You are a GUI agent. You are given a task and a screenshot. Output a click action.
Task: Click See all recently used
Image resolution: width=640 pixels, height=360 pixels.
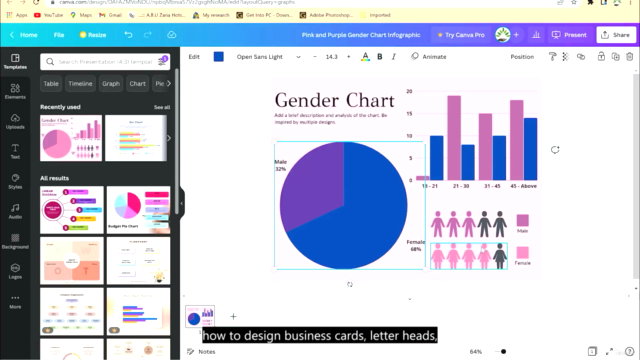tap(162, 107)
